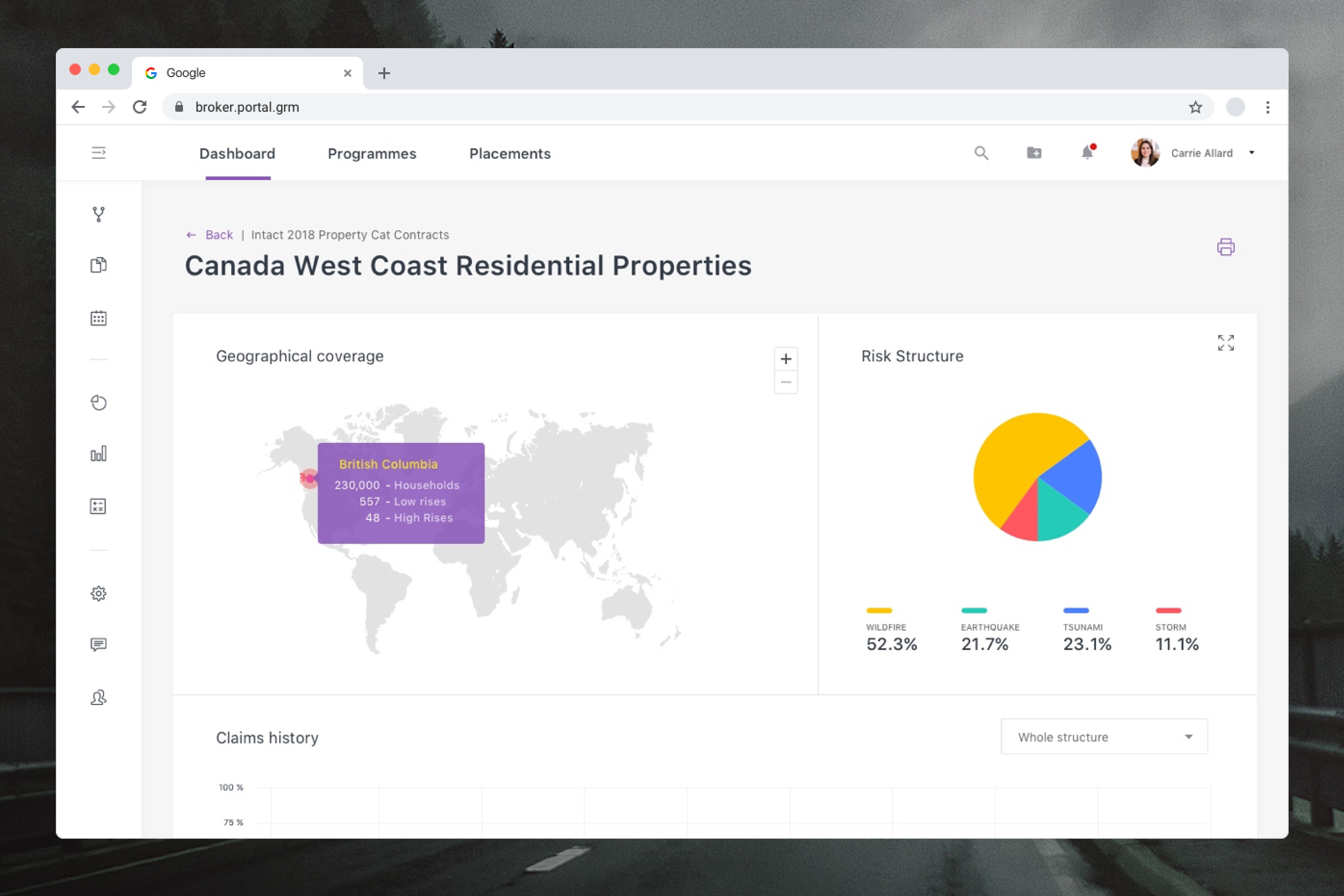Click the add folder icon

(x=1034, y=153)
